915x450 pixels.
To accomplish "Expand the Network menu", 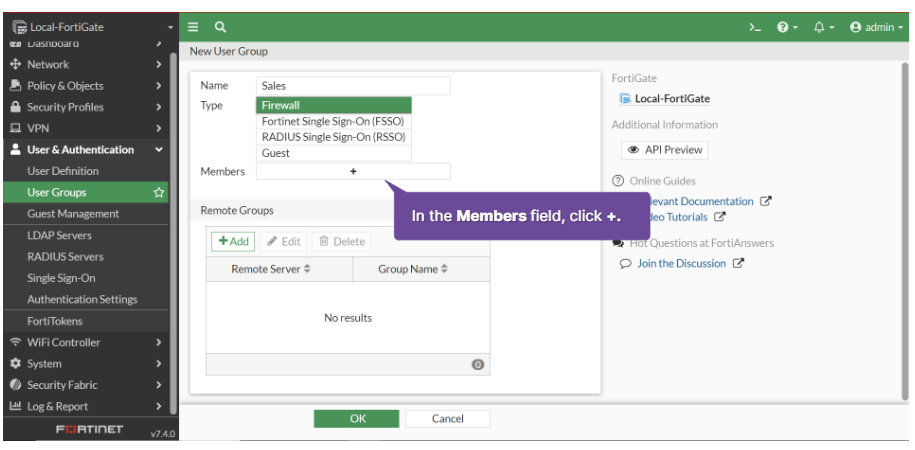I will pyautogui.click(x=86, y=64).
